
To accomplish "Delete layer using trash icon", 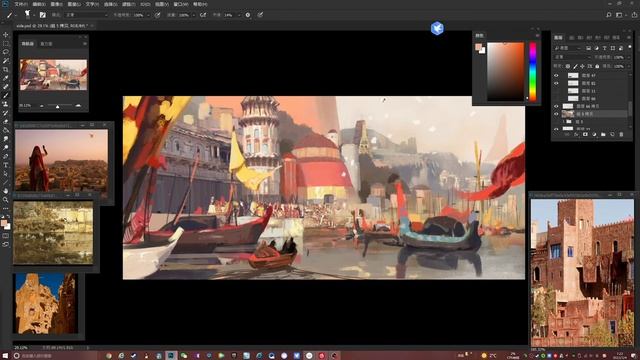I will [x=621, y=134].
